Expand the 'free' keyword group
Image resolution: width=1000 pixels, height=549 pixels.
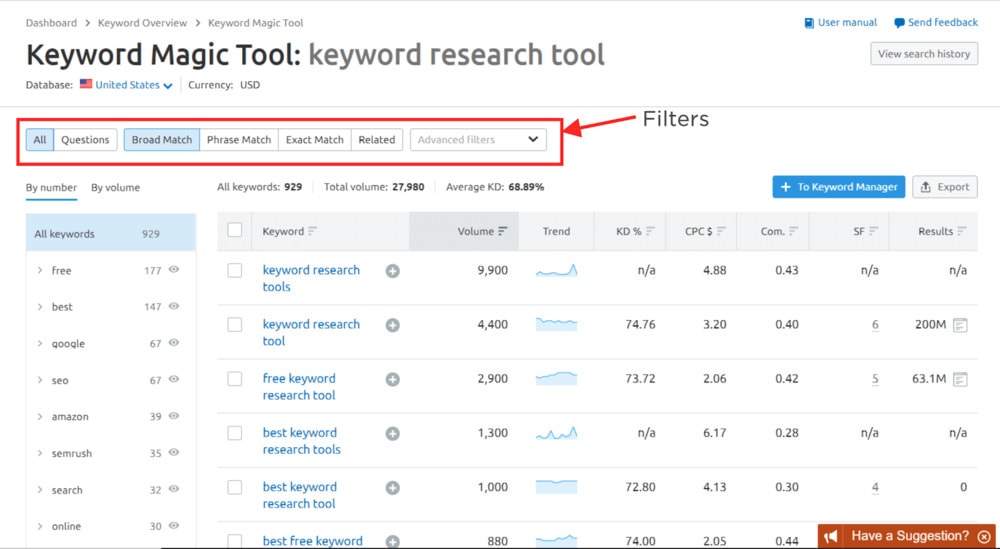(x=40, y=270)
